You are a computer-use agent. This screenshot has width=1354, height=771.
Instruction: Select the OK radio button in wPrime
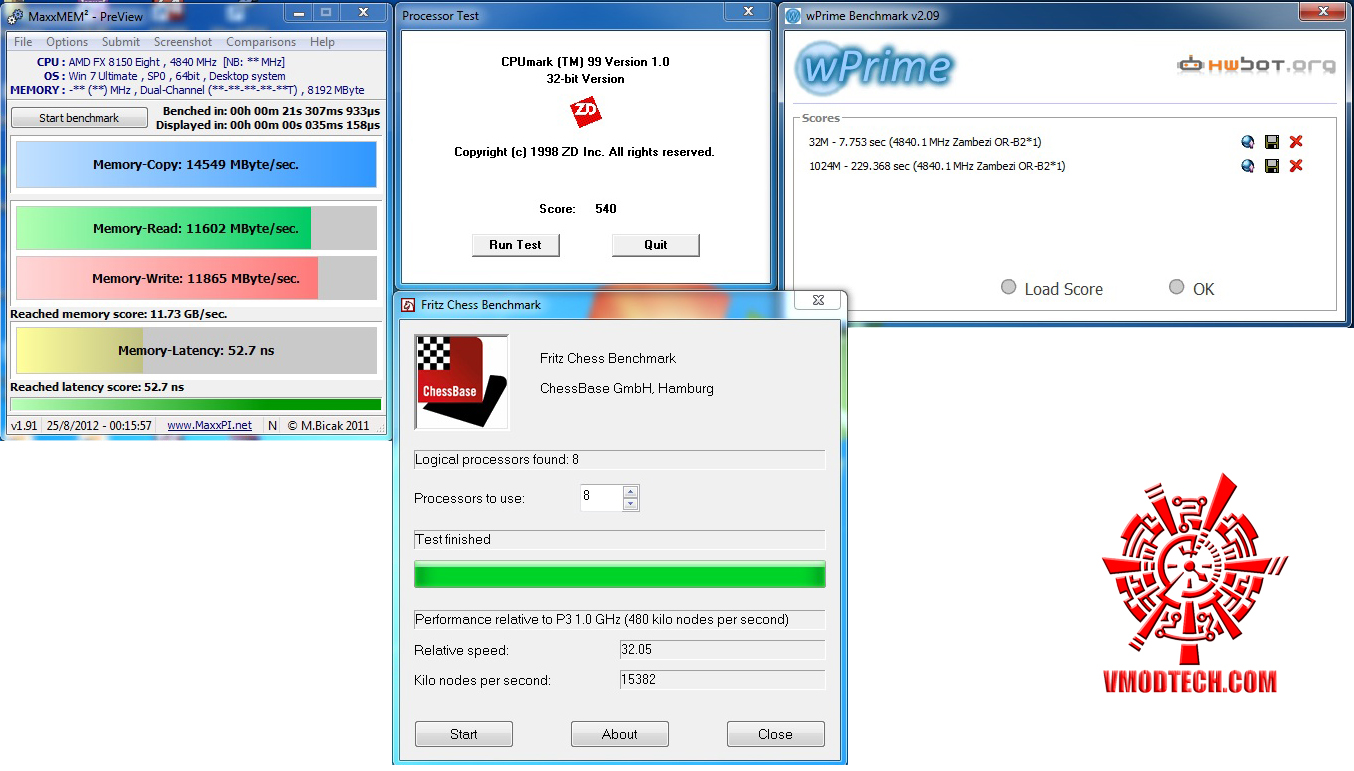1177,288
